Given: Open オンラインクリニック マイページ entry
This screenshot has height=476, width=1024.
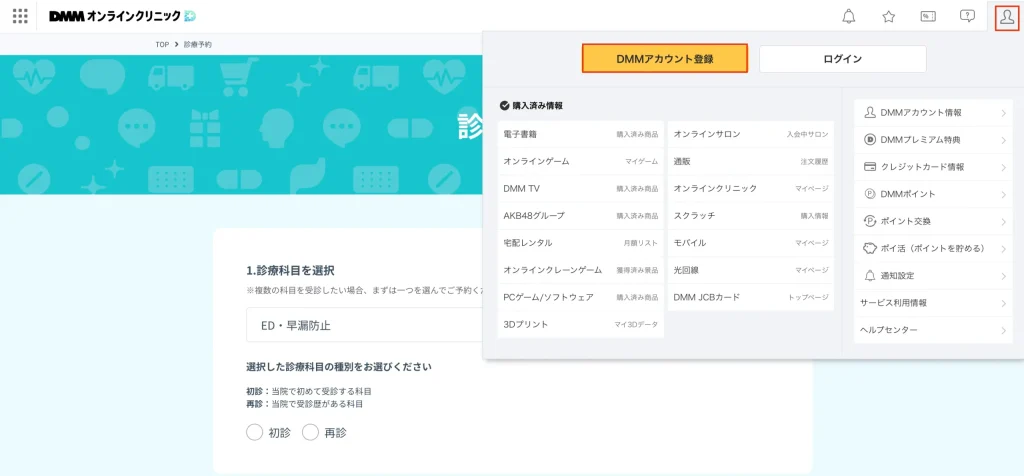Looking at the screenshot, I should point(750,188).
